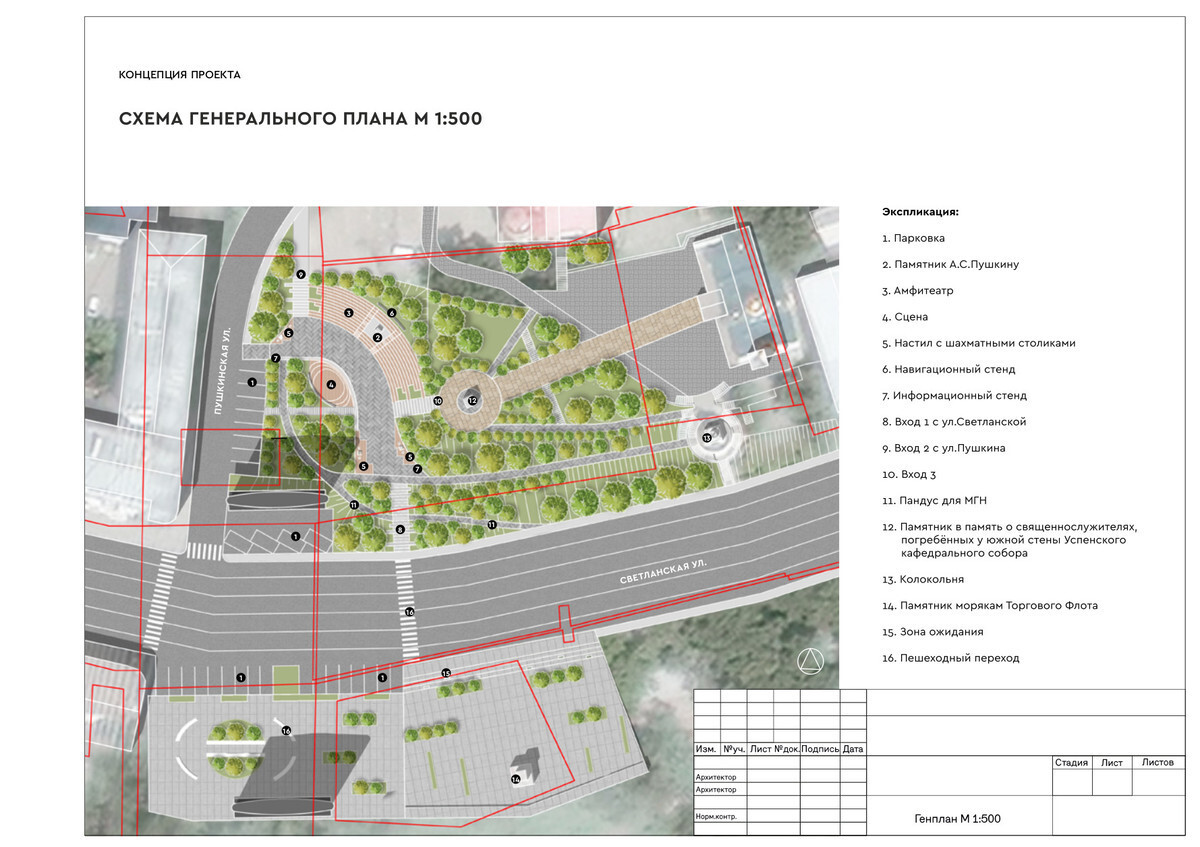
Task: Select legend item '14. Памятник морякам Торгового Флота'
Action: 990,605
